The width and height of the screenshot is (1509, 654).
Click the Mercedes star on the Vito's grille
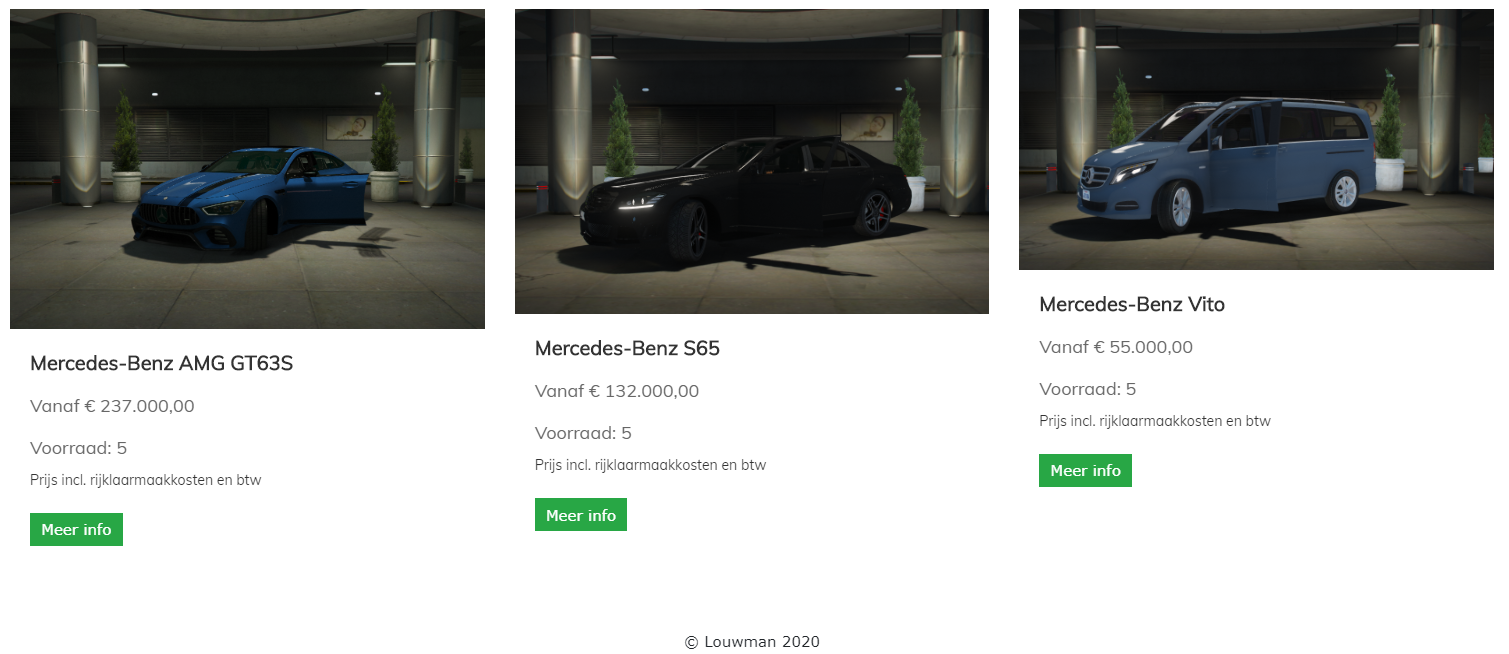pyautogui.click(x=1087, y=178)
